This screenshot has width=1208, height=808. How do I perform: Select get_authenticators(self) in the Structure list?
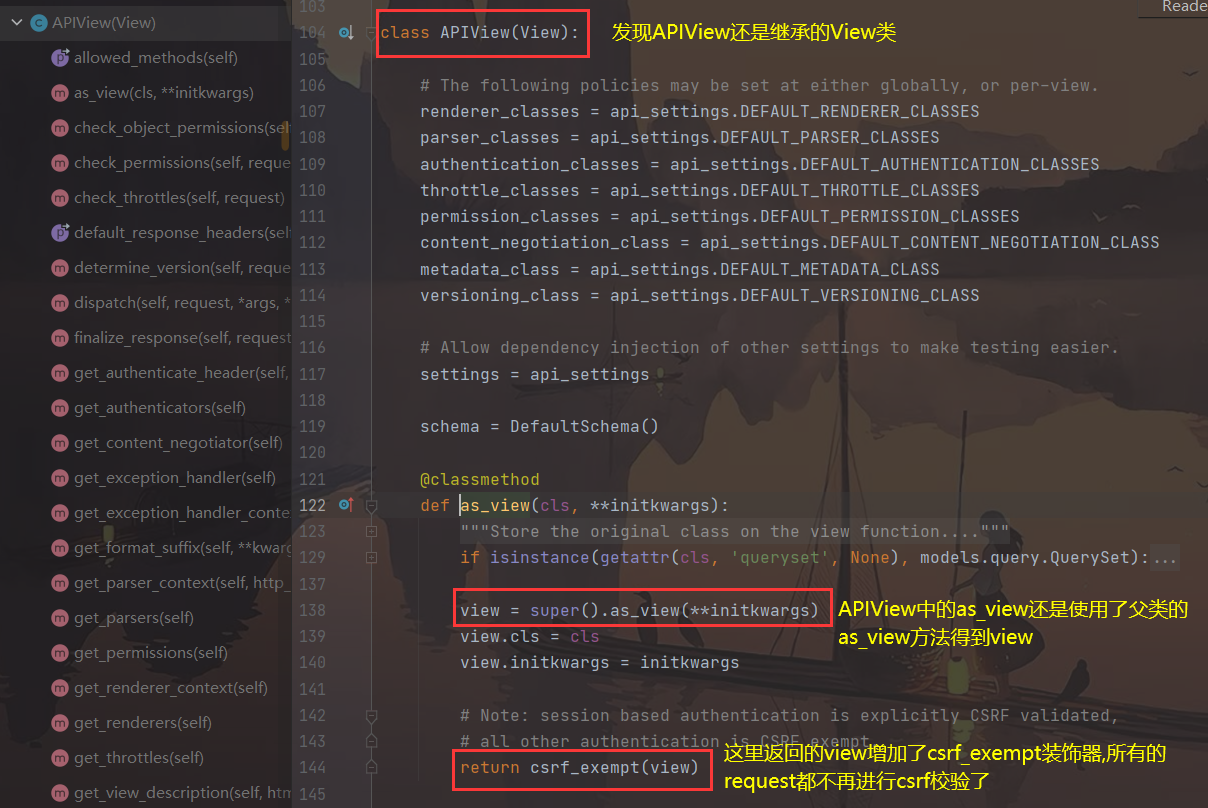[159, 408]
